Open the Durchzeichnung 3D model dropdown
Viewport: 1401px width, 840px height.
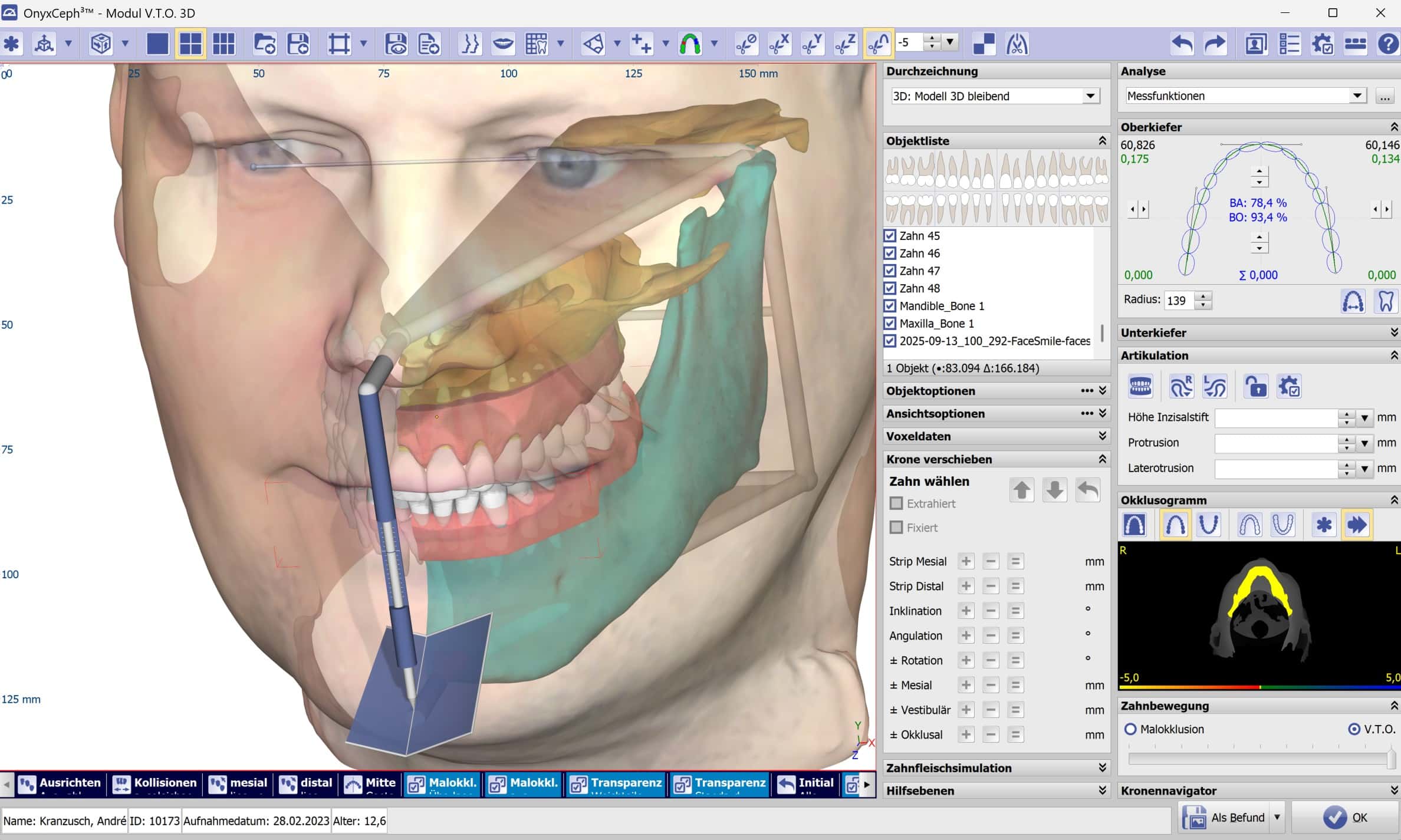coord(1090,96)
